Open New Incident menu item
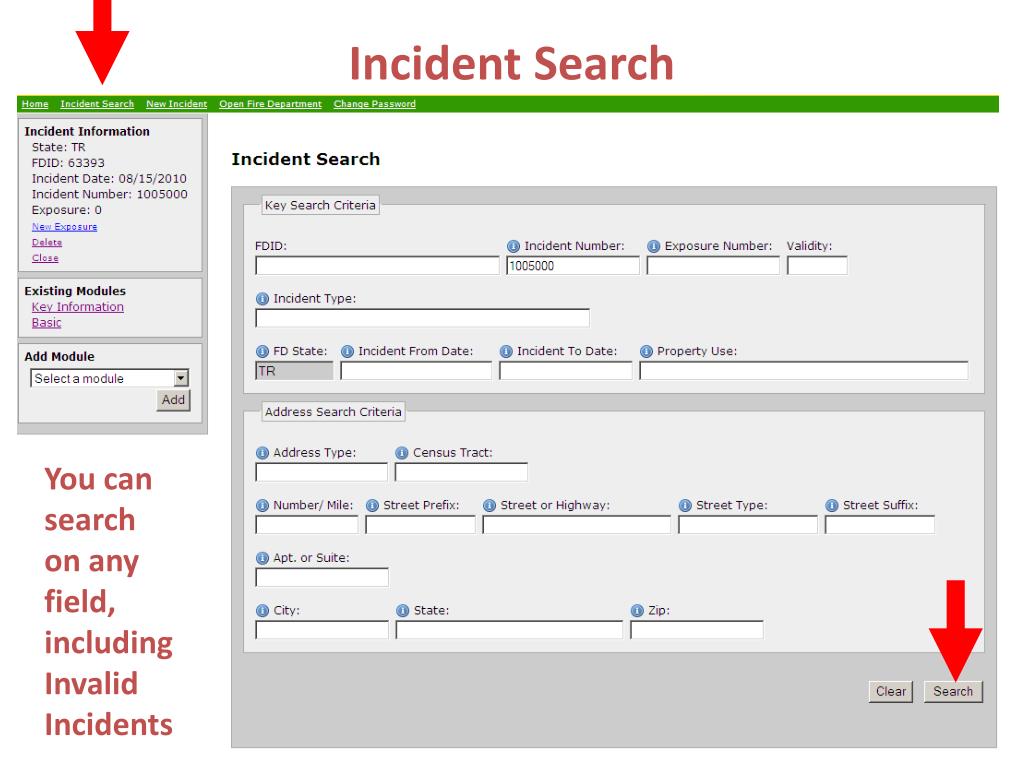This screenshot has height=768, width=1024. coord(176,104)
